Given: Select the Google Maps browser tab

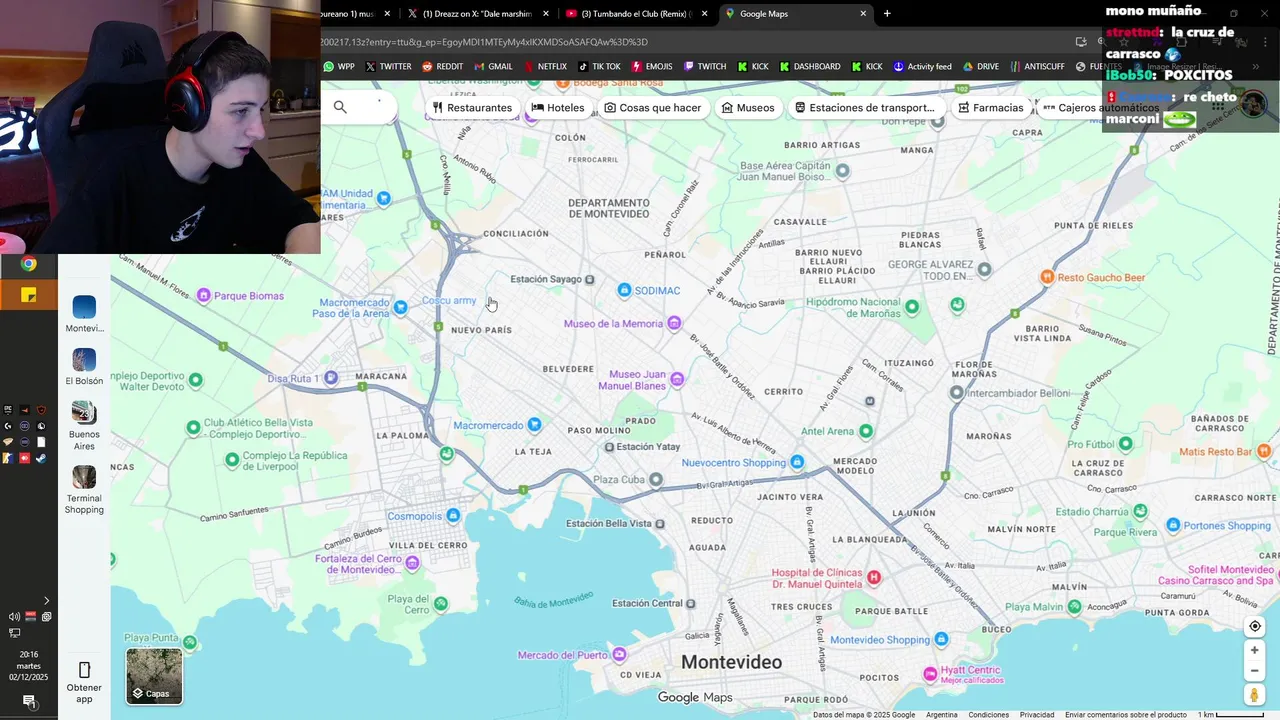Looking at the screenshot, I should [795, 14].
